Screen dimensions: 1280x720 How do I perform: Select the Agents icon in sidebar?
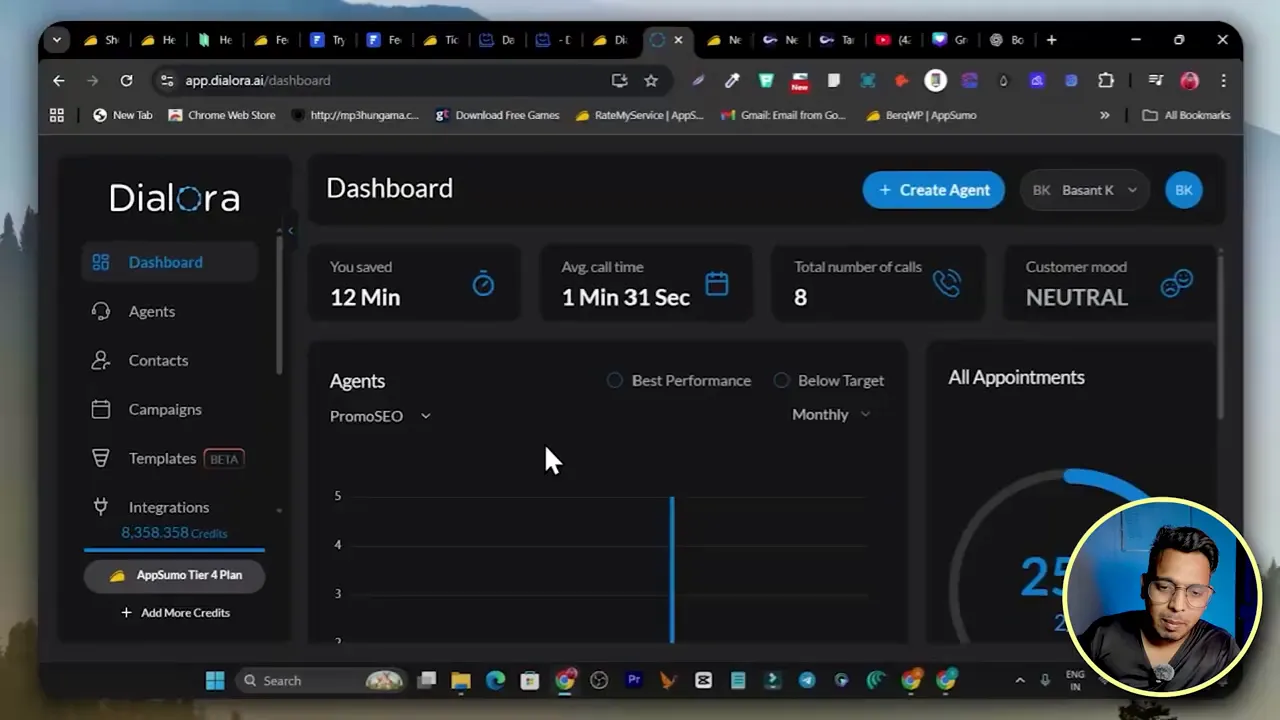click(101, 311)
